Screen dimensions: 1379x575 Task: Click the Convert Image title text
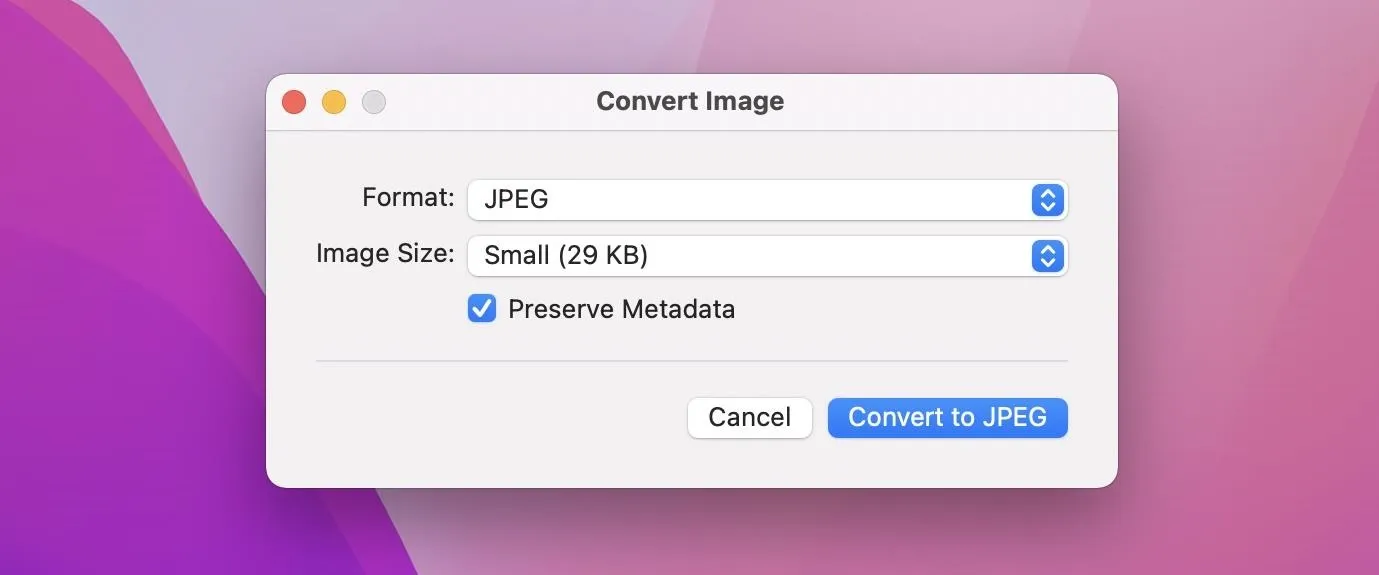(690, 101)
